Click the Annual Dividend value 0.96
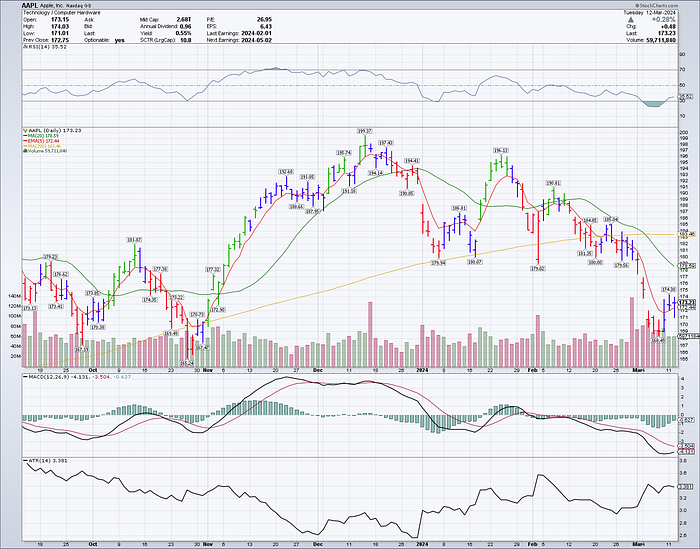This screenshot has height=549, width=700. pyautogui.click(x=185, y=26)
